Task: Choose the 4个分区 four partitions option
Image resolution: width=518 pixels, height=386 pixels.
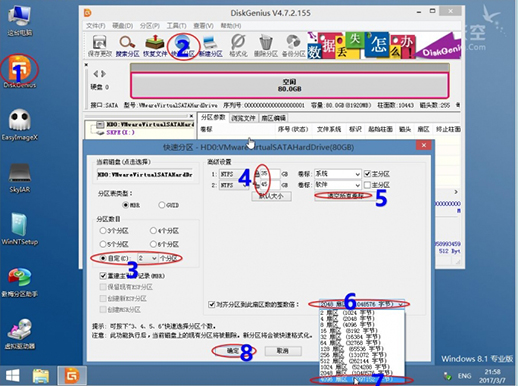Action: (x=153, y=230)
